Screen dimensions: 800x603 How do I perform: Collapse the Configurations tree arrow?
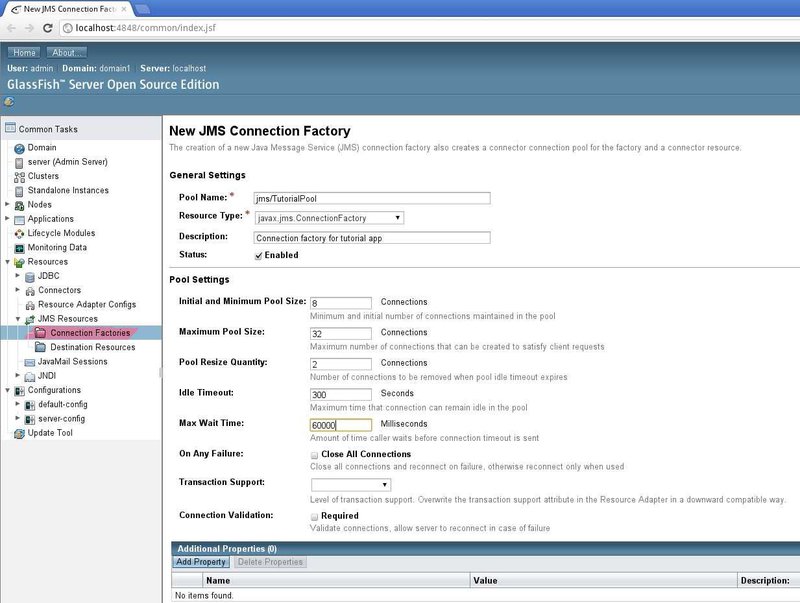(7, 390)
